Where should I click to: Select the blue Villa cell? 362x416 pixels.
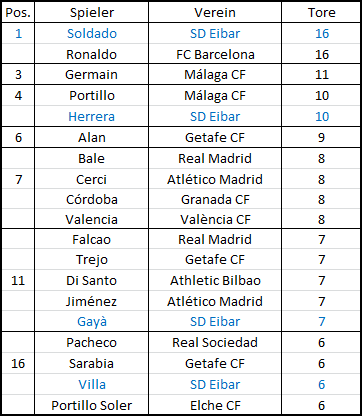[x=91, y=384]
